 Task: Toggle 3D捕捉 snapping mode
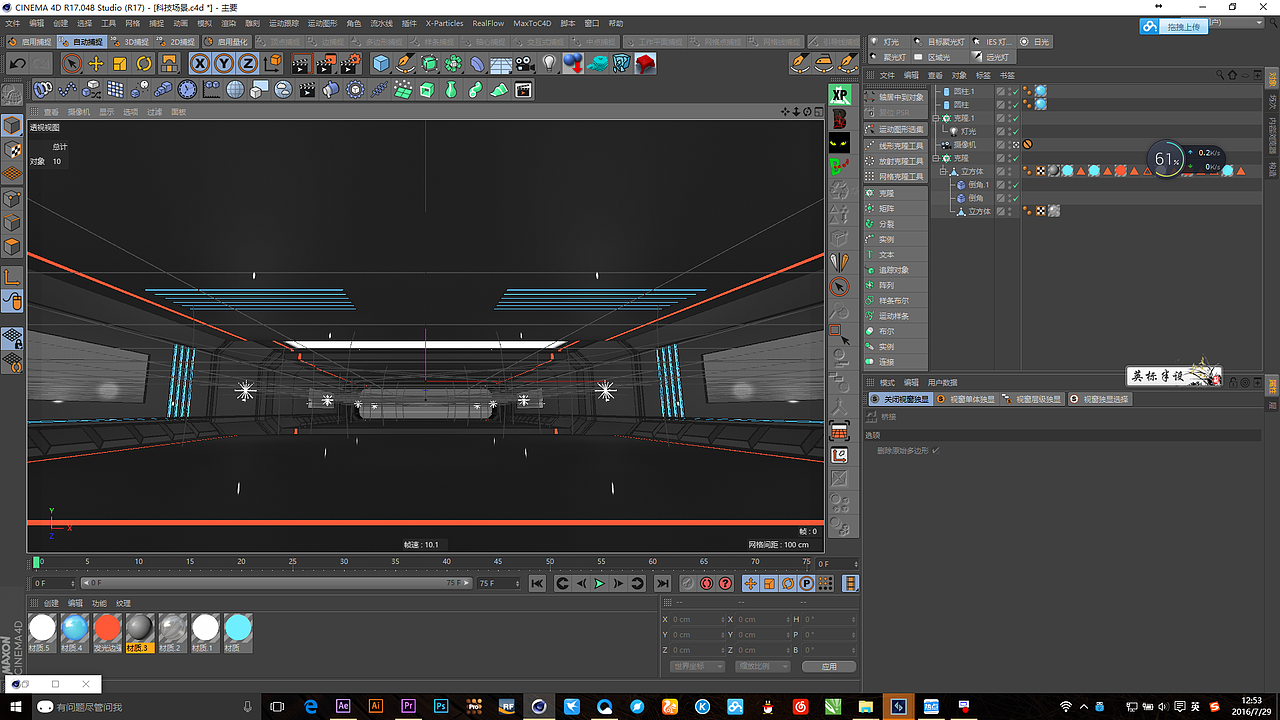point(130,42)
